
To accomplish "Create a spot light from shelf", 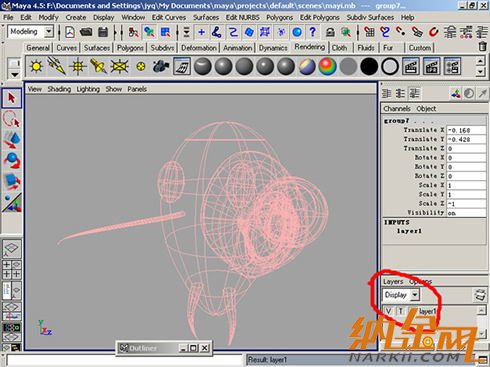I will coord(98,66).
